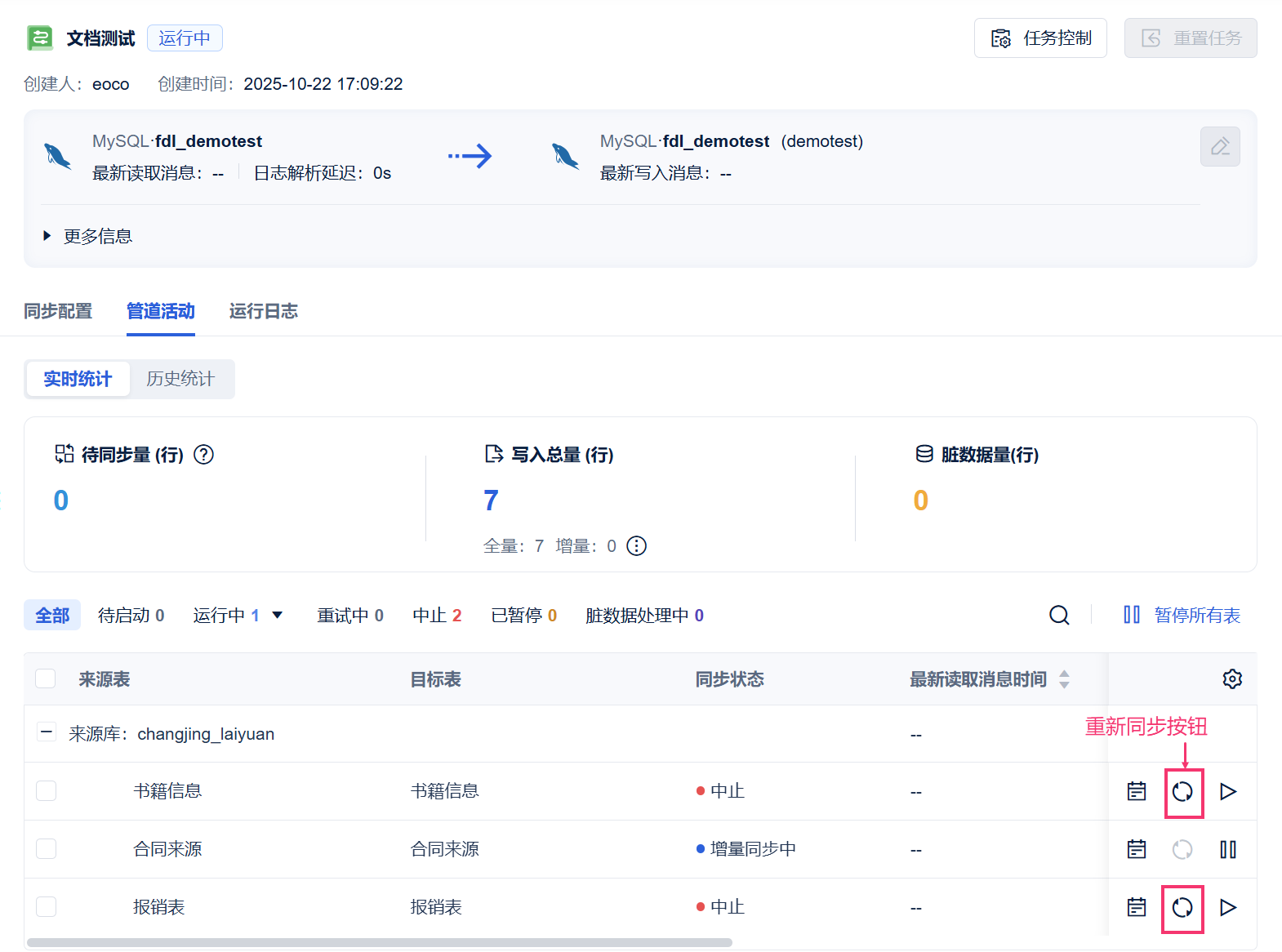This screenshot has width=1282, height=952.
Task: Click the horizontal scrollbar under the table
Action: [x=380, y=942]
